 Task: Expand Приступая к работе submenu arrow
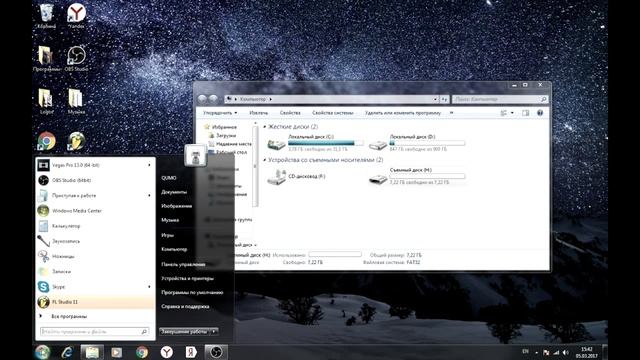(149, 196)
